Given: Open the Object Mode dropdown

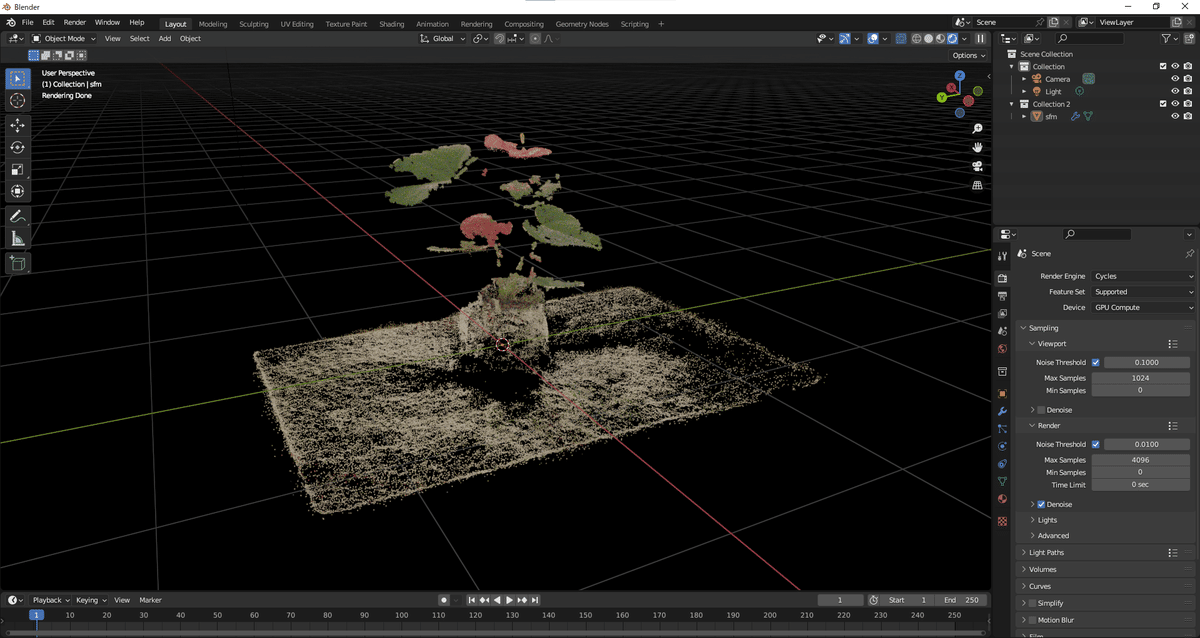Looking at the screenshot, I should [x=64, y=39].
